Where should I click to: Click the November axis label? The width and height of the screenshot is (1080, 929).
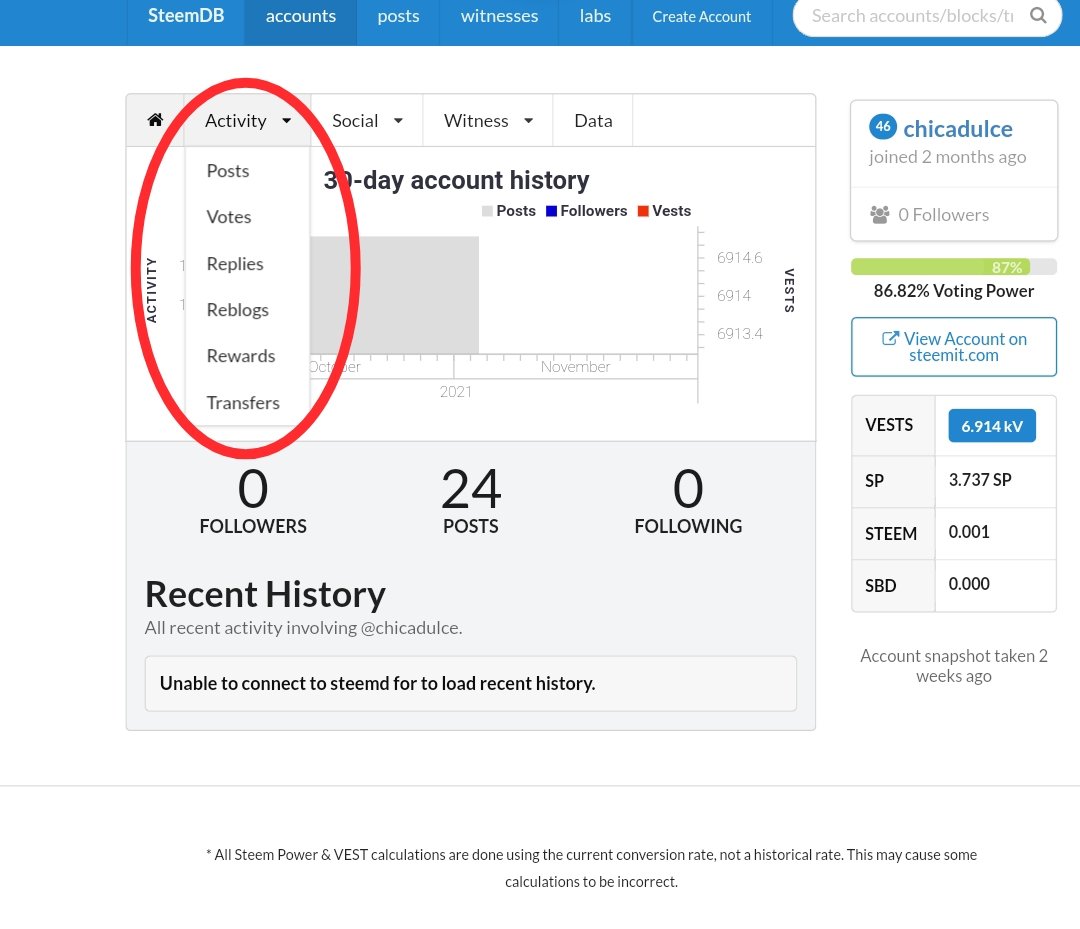coord(575,367)
